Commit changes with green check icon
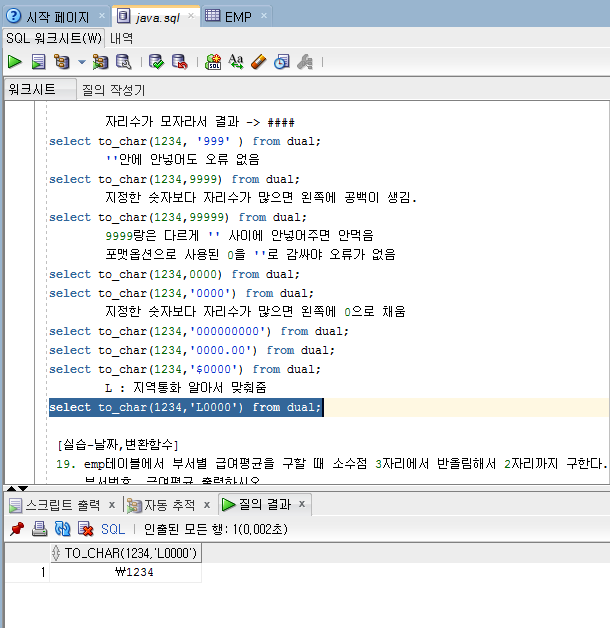 (156, 62)
